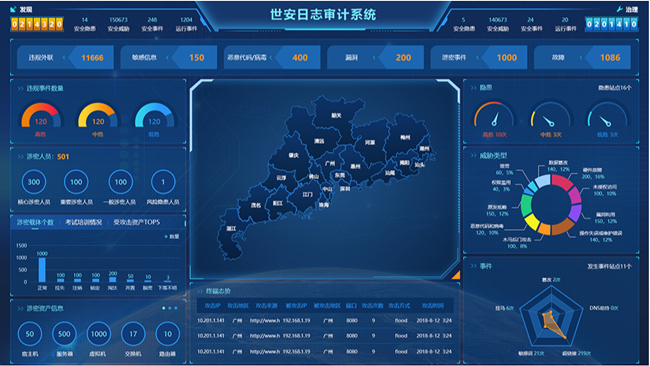Select 广州 region on the map
The width and height of the screenshot is (650, 366).
coord(330,163)
